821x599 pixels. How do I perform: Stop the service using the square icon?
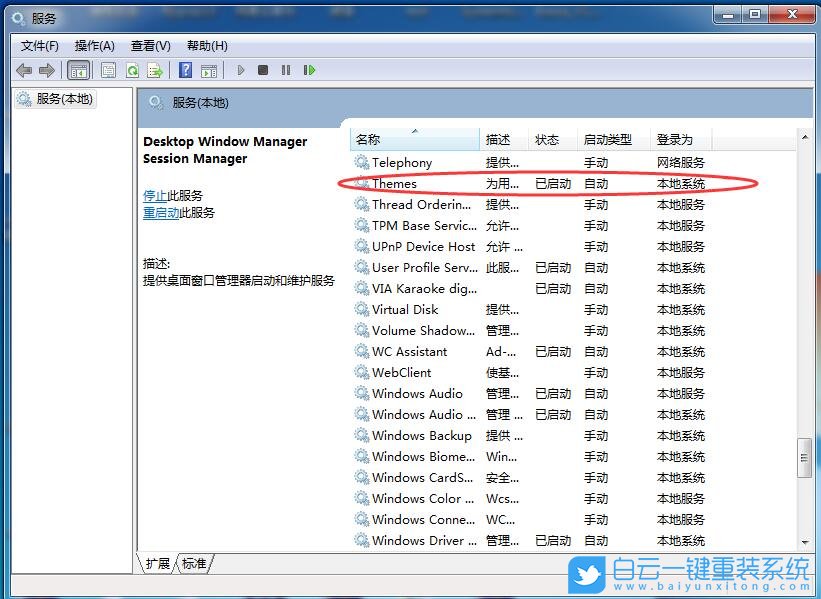tap(263, 70)
